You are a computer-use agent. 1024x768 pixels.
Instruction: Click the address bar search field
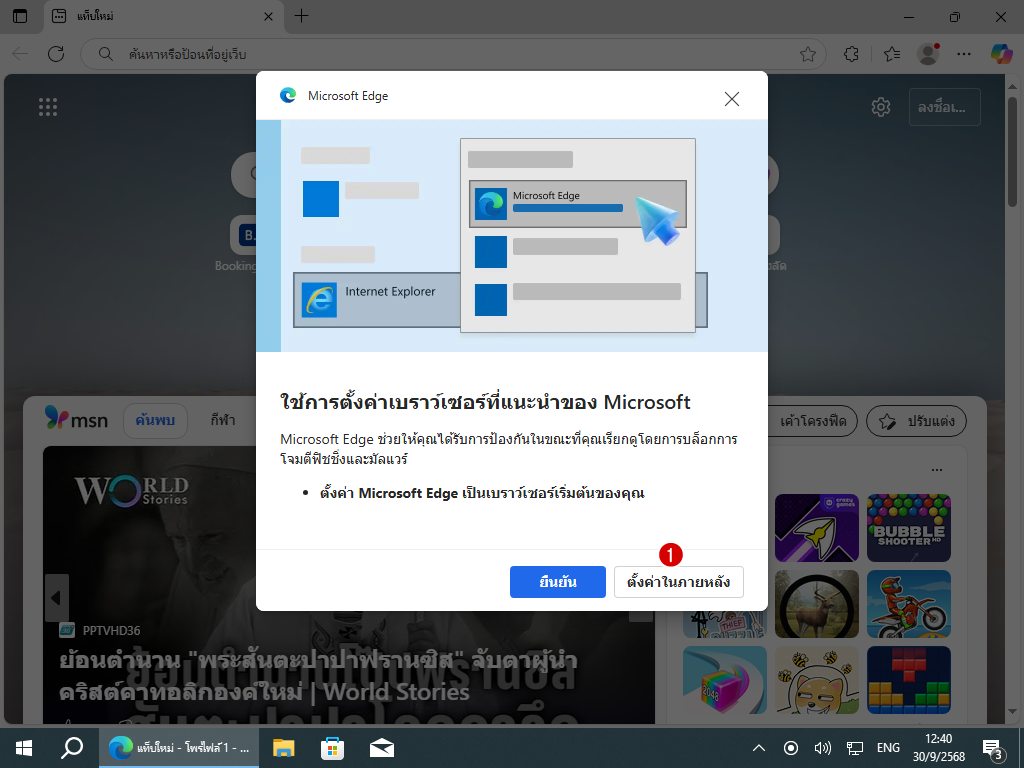tap(450, 54)
